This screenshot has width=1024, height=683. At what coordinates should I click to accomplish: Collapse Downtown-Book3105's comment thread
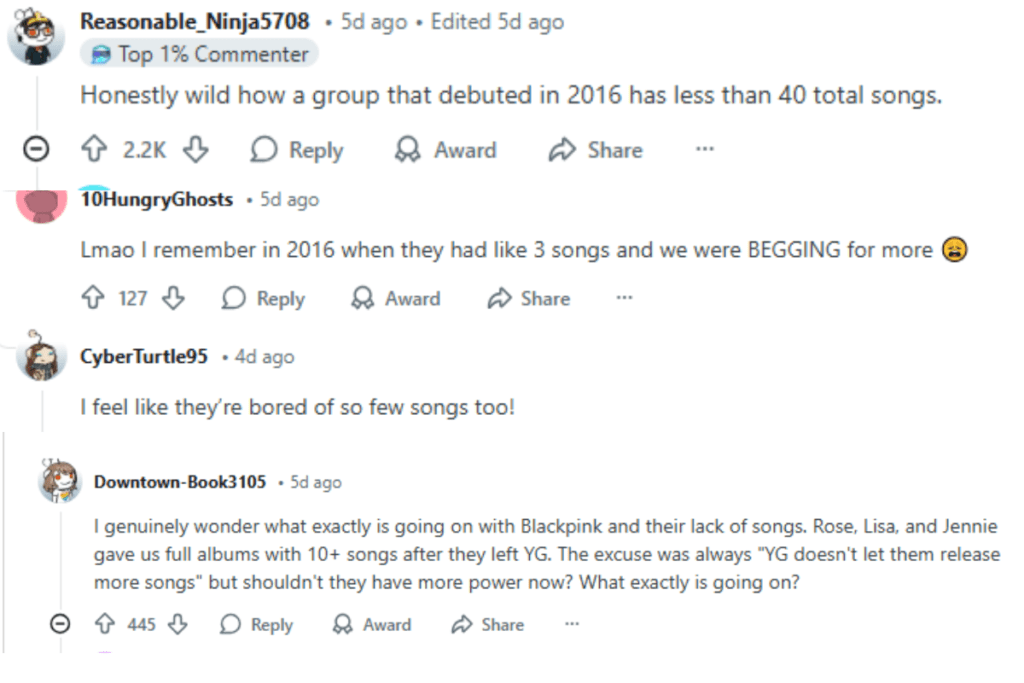coord(60,624)
